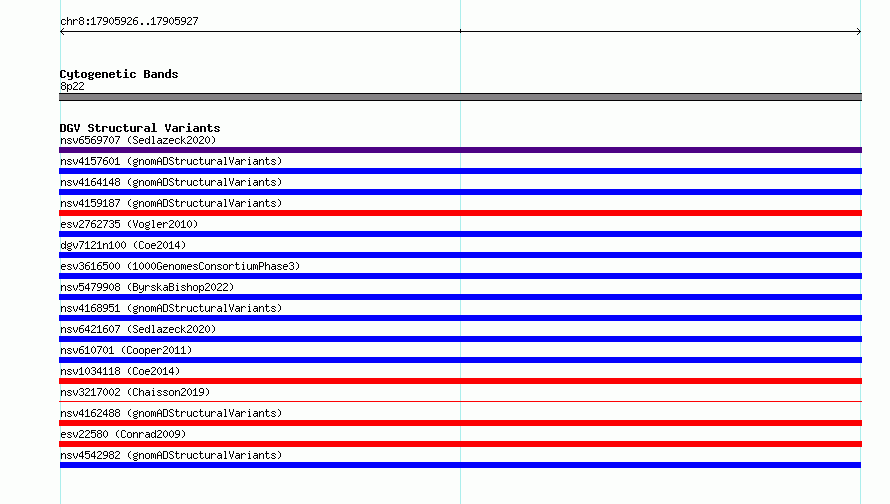The width and height of the screenshot is (890, 504).
Task: Select the blue bar under nsv6421607
Action: (x=460, y=339)
